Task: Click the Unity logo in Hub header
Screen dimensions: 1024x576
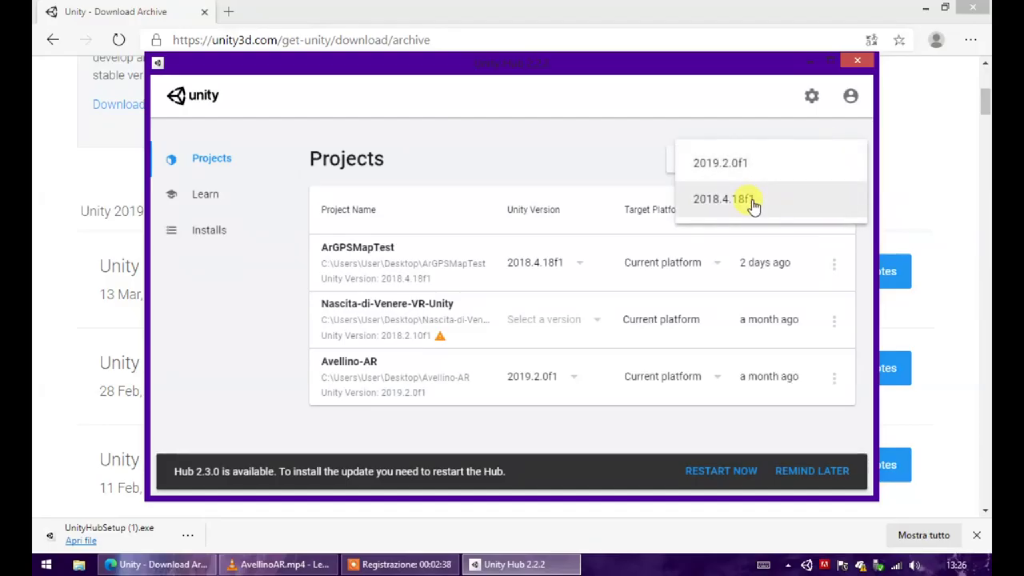Action: 193,96
